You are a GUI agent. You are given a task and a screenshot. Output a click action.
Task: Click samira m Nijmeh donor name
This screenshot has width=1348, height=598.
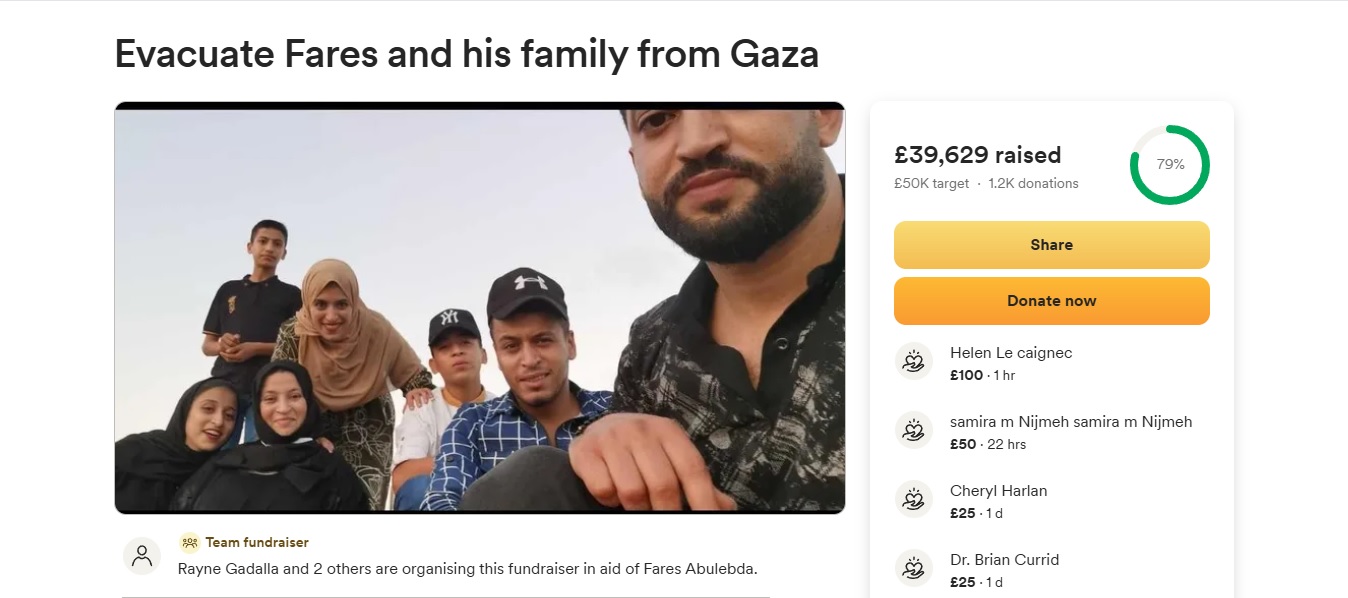coord(1071,422)
